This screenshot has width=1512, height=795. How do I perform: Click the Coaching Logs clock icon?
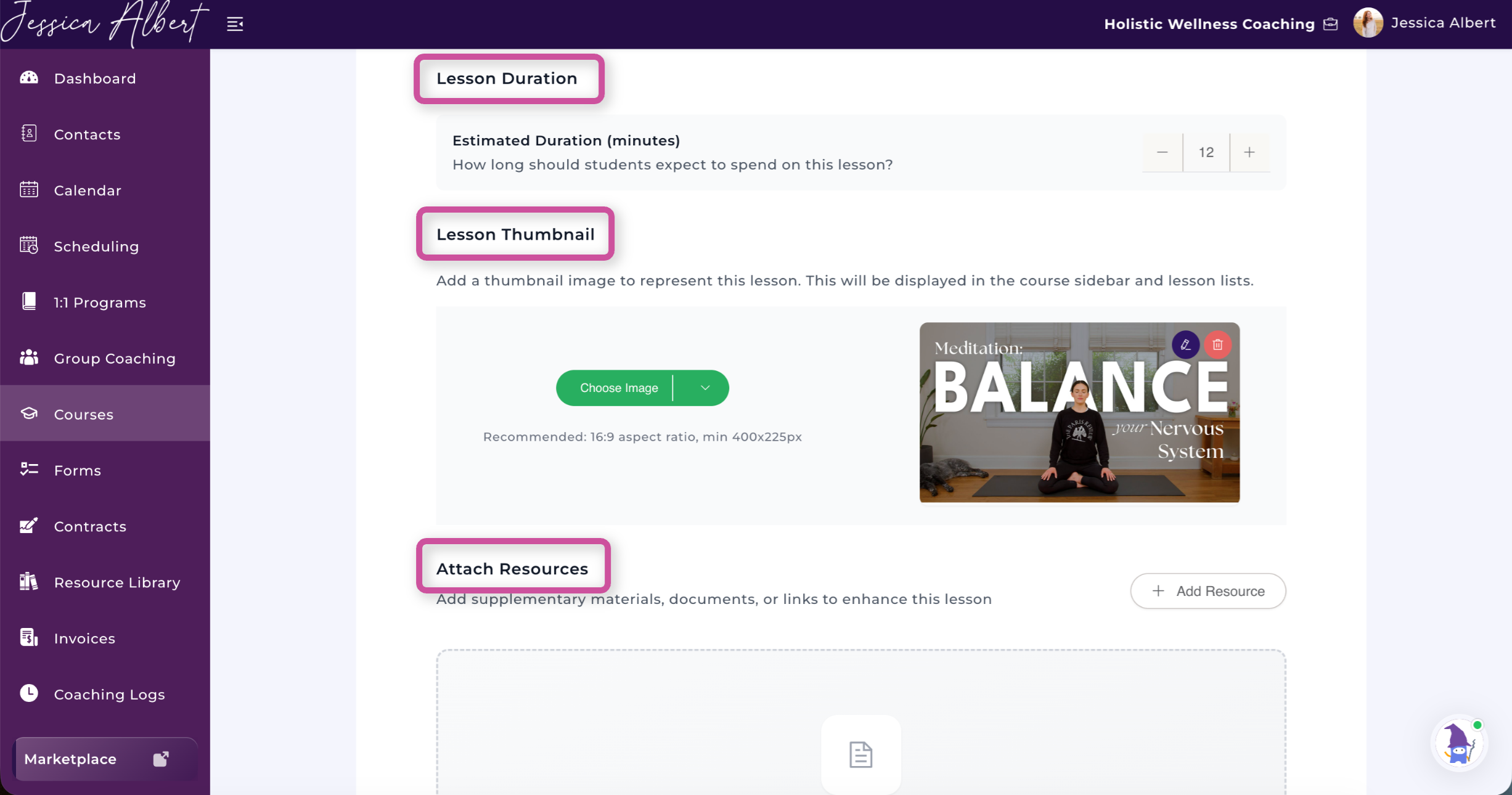tap(29, 693)
